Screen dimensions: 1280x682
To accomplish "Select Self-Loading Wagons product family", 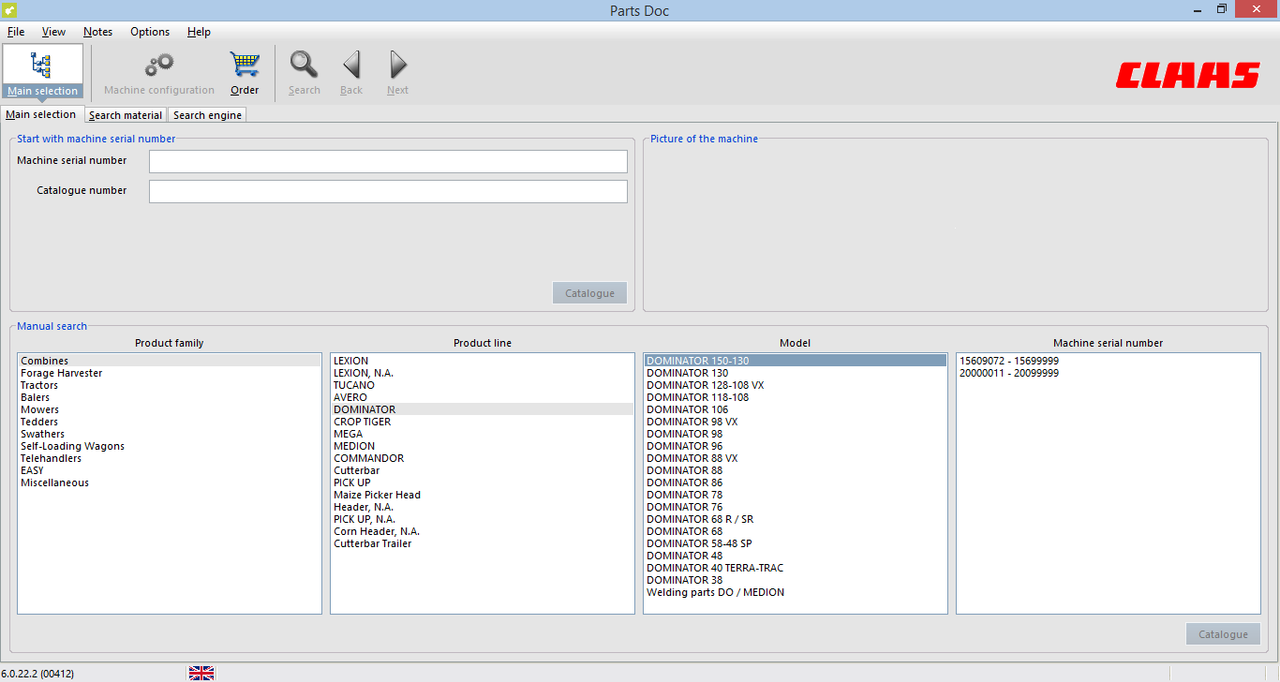I will point(169,446).
